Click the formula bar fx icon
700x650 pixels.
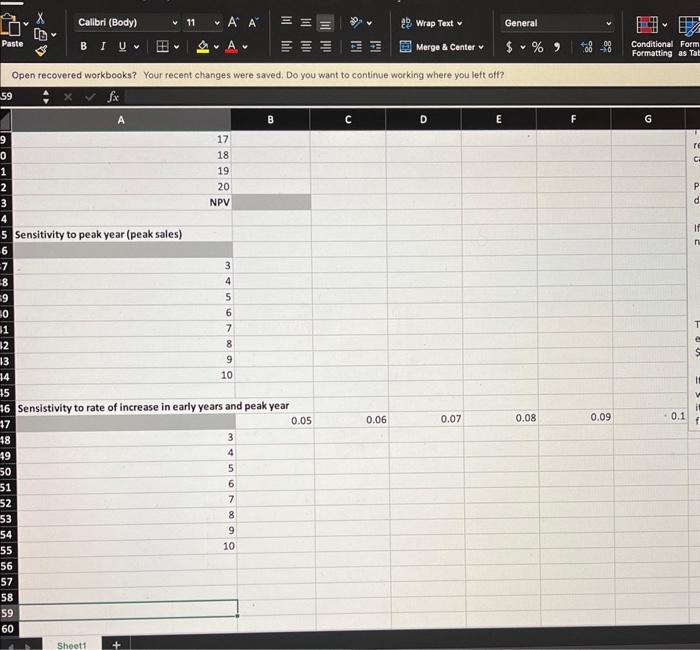coord(113,96)
